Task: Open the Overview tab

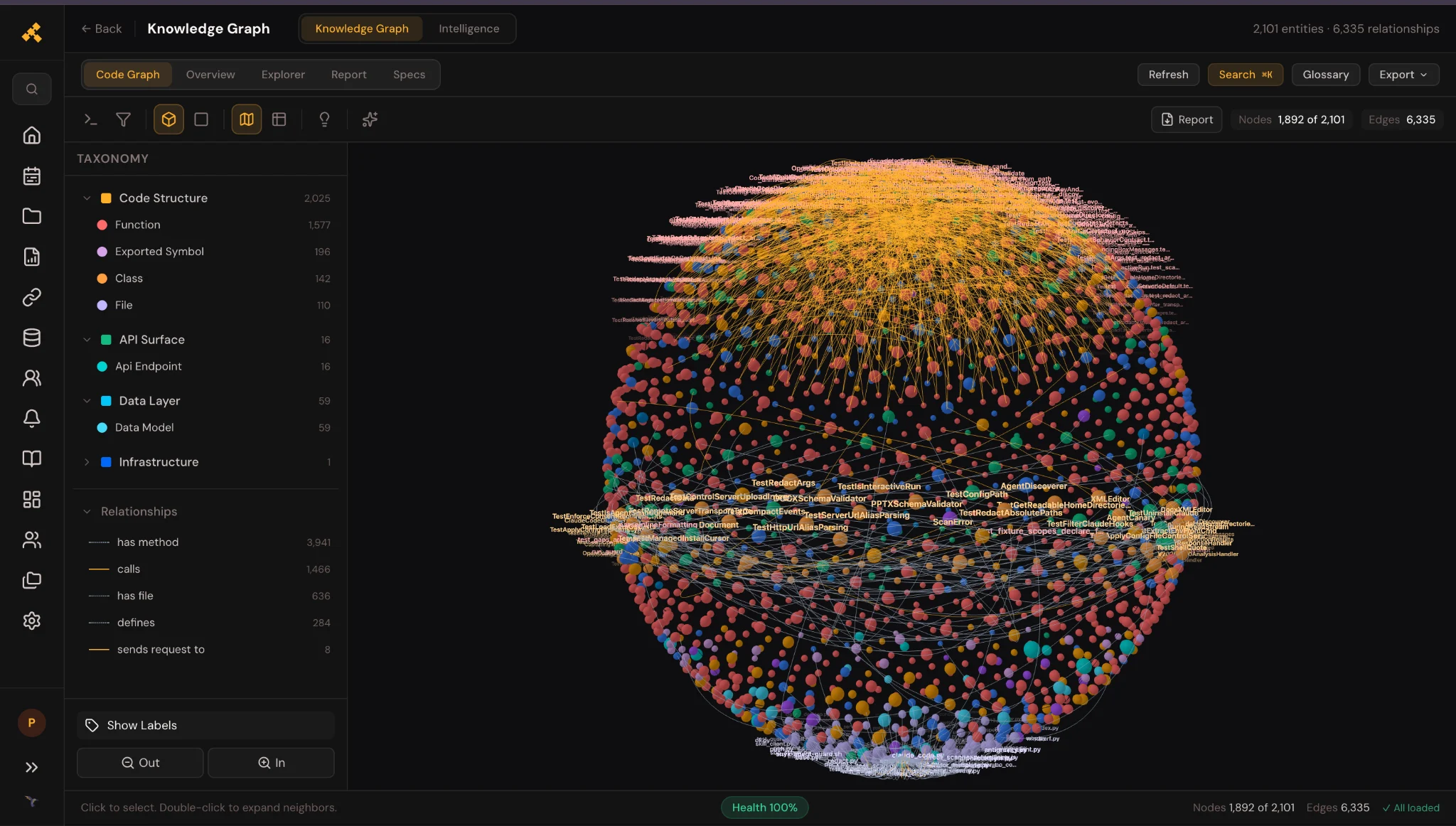Action: coord(210,75)
